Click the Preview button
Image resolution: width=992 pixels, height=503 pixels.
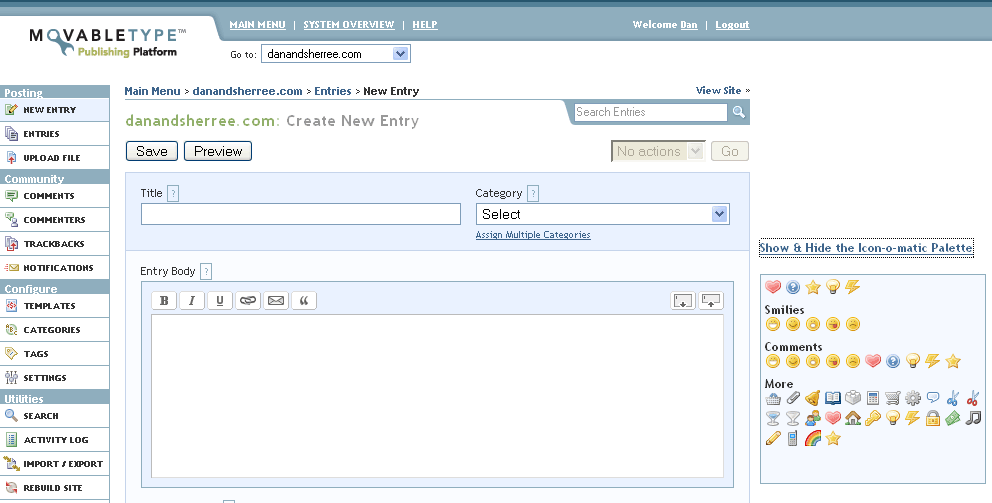click(218, 151)
